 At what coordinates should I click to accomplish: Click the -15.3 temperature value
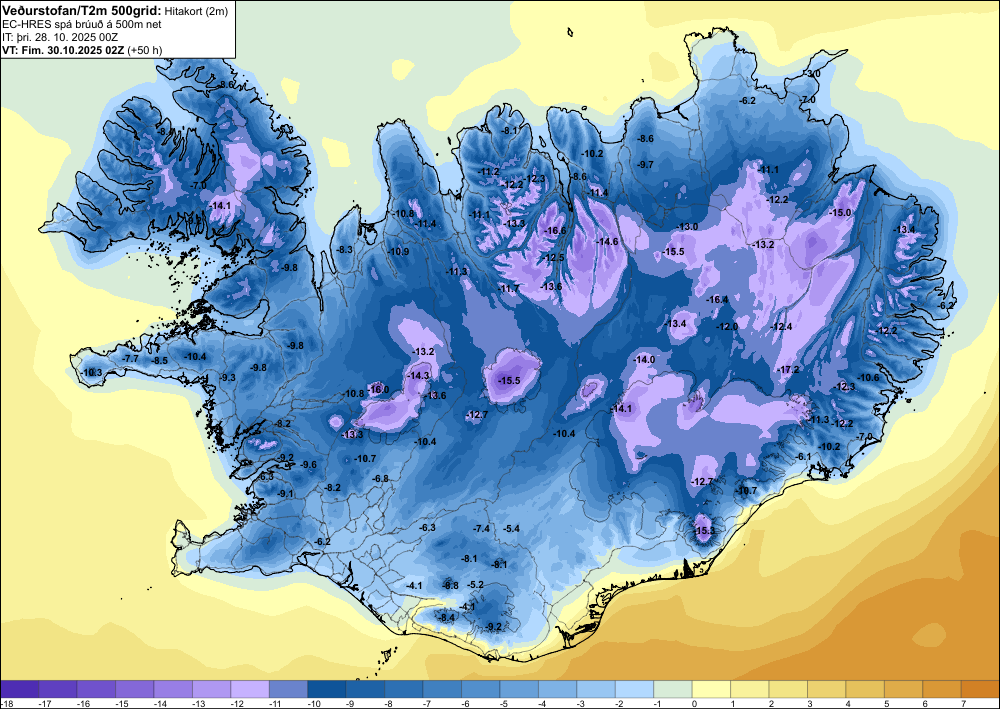click(705, 530)
